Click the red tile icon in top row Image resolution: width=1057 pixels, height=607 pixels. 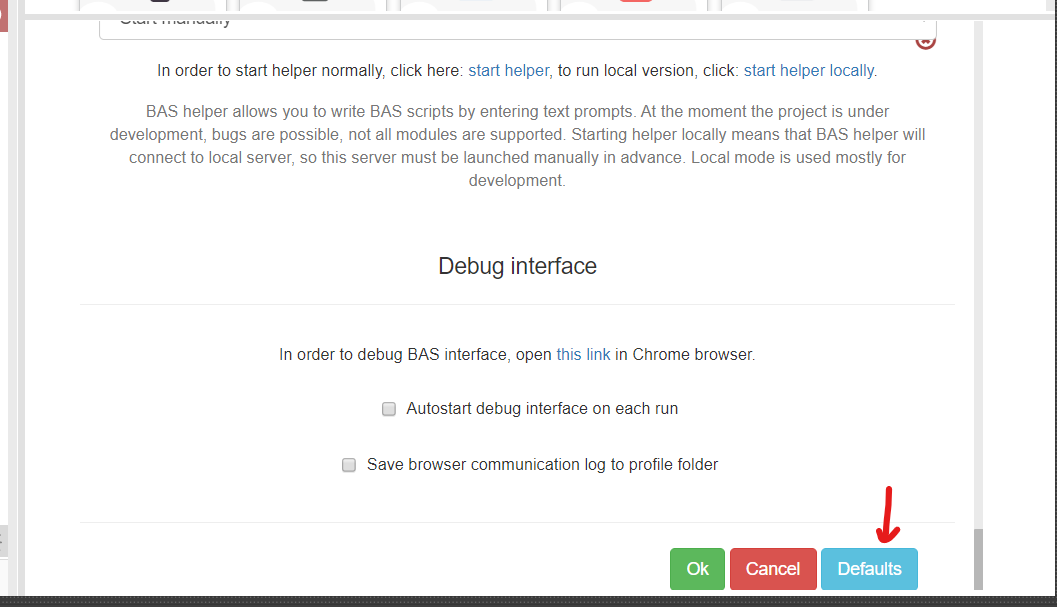(635, 4)
